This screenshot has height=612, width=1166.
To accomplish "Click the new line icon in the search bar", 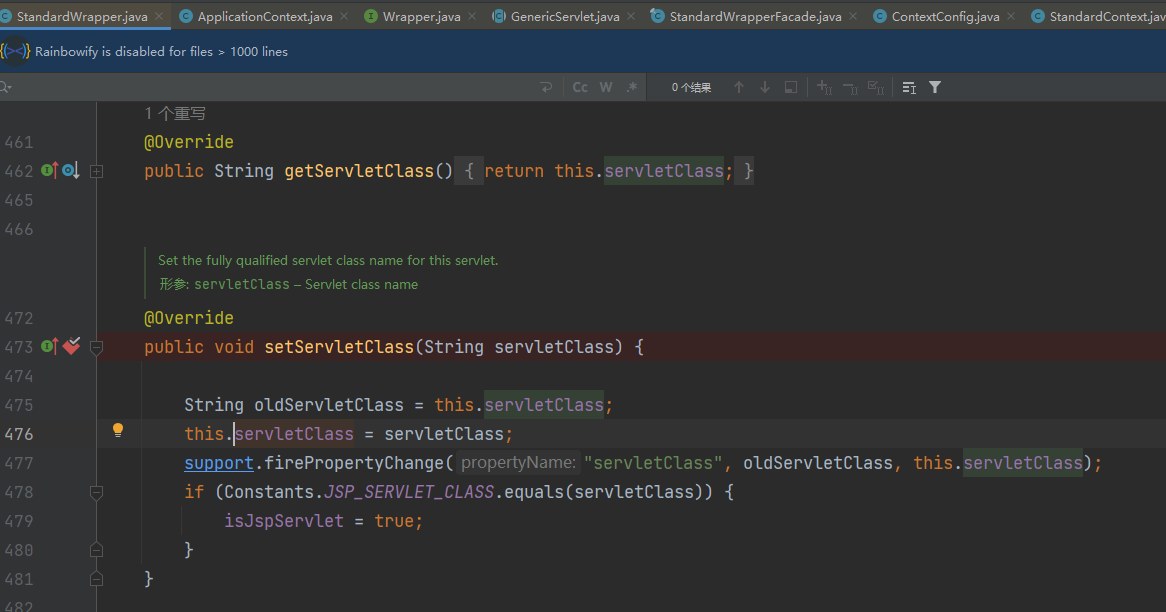I will 547,88.
